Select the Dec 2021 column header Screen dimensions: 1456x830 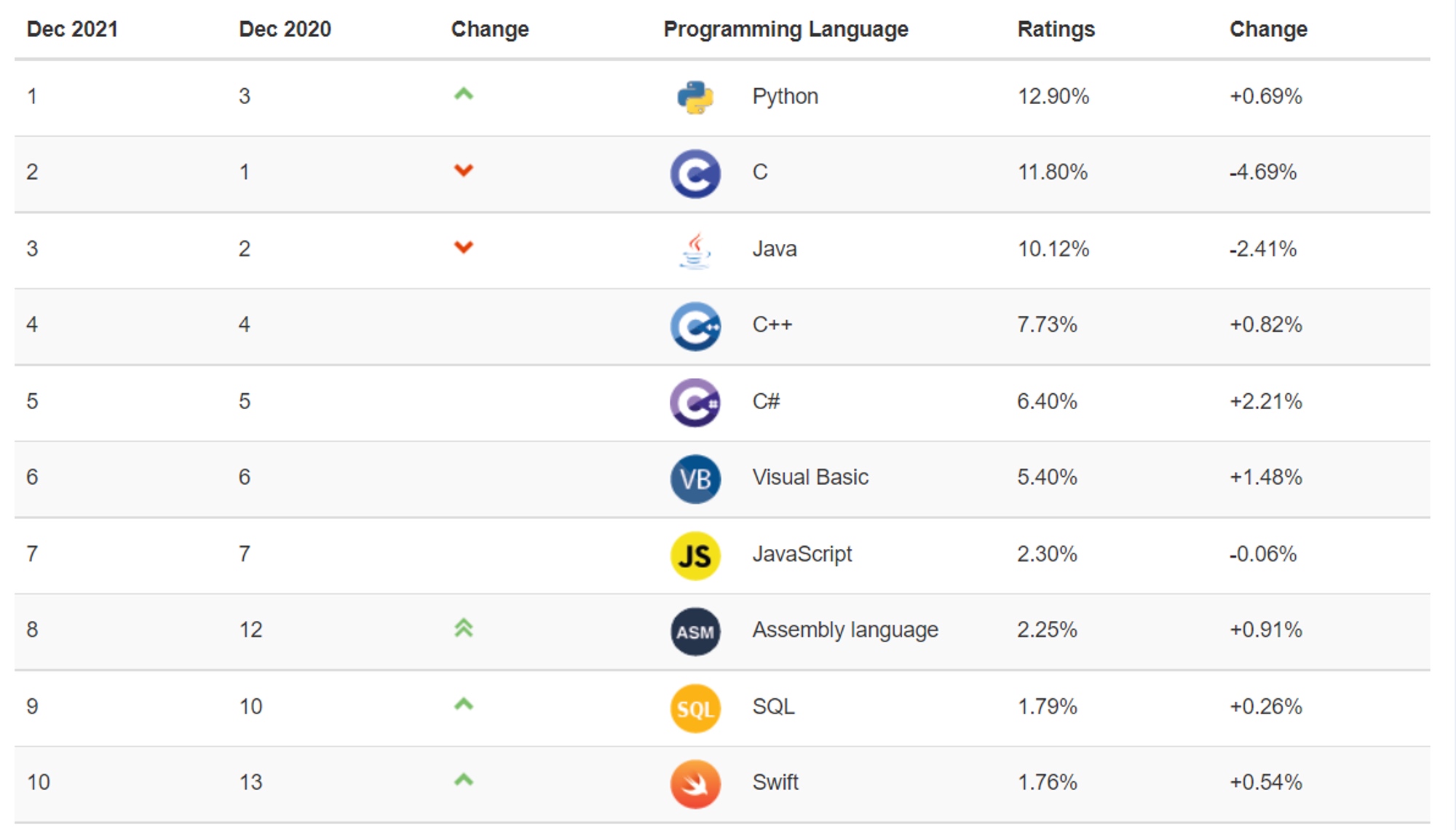coord(72,29)
